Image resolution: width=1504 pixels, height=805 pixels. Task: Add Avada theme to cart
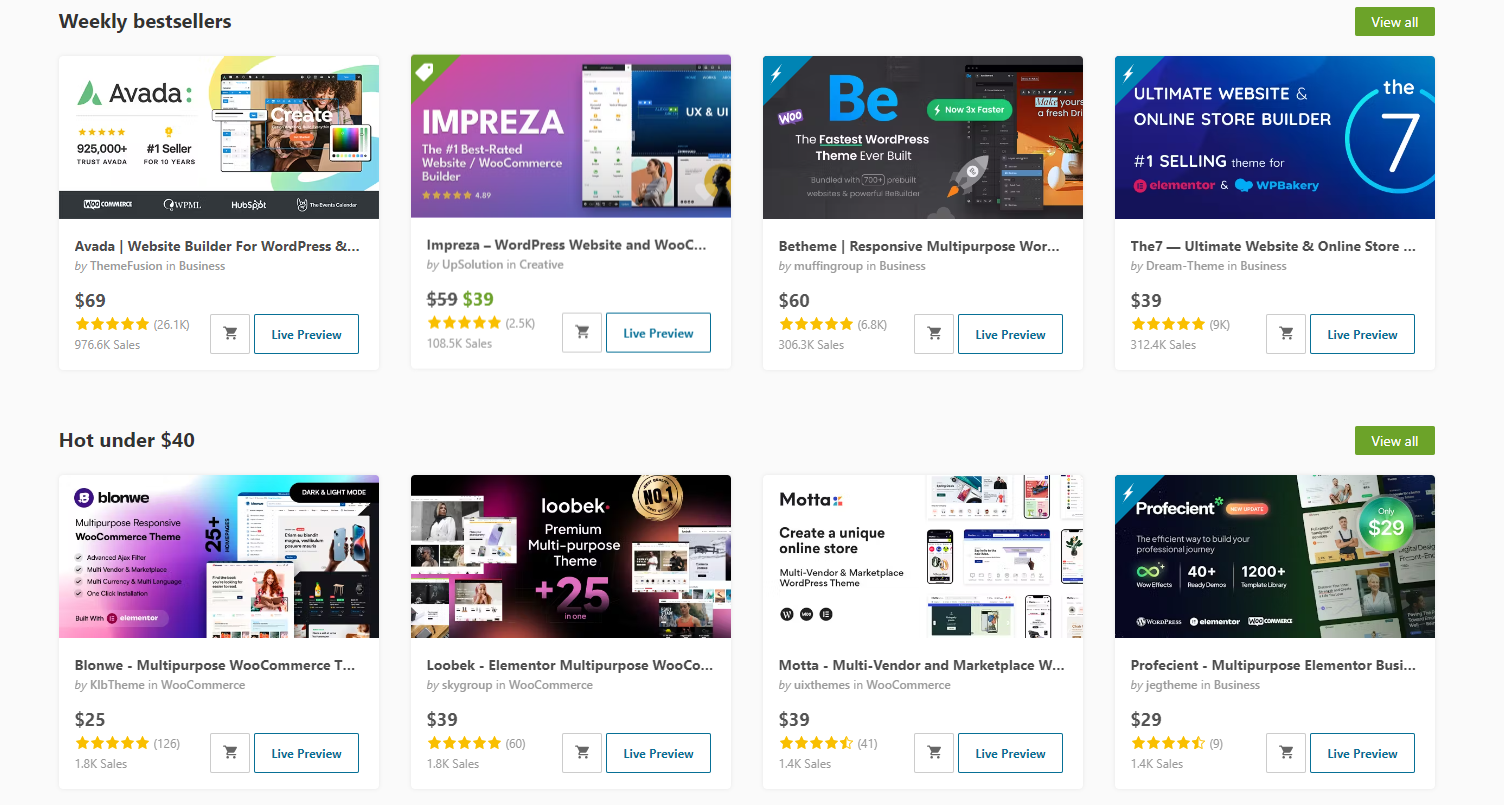[230, 334]
